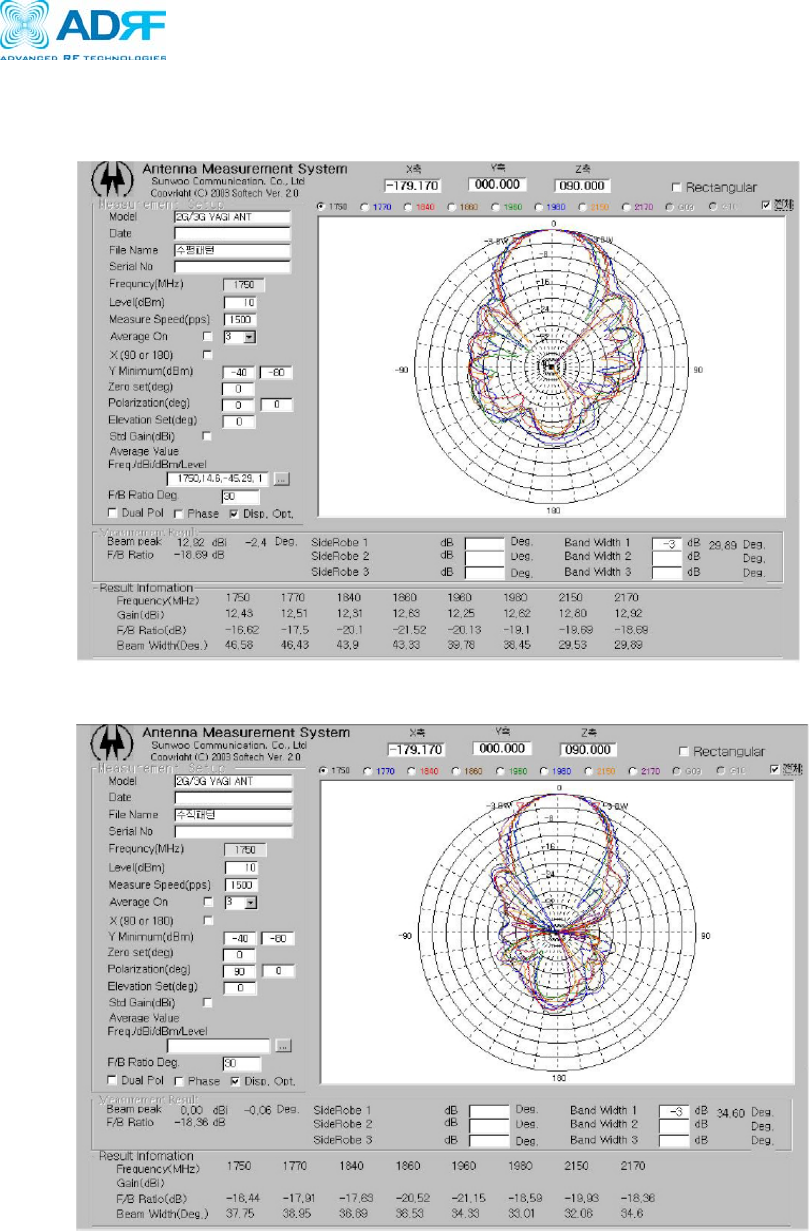Viewport: 811px width, 1232px height.
Task: Click the ADRF Advanced RF Technologies logo
Action: [85, 30]
